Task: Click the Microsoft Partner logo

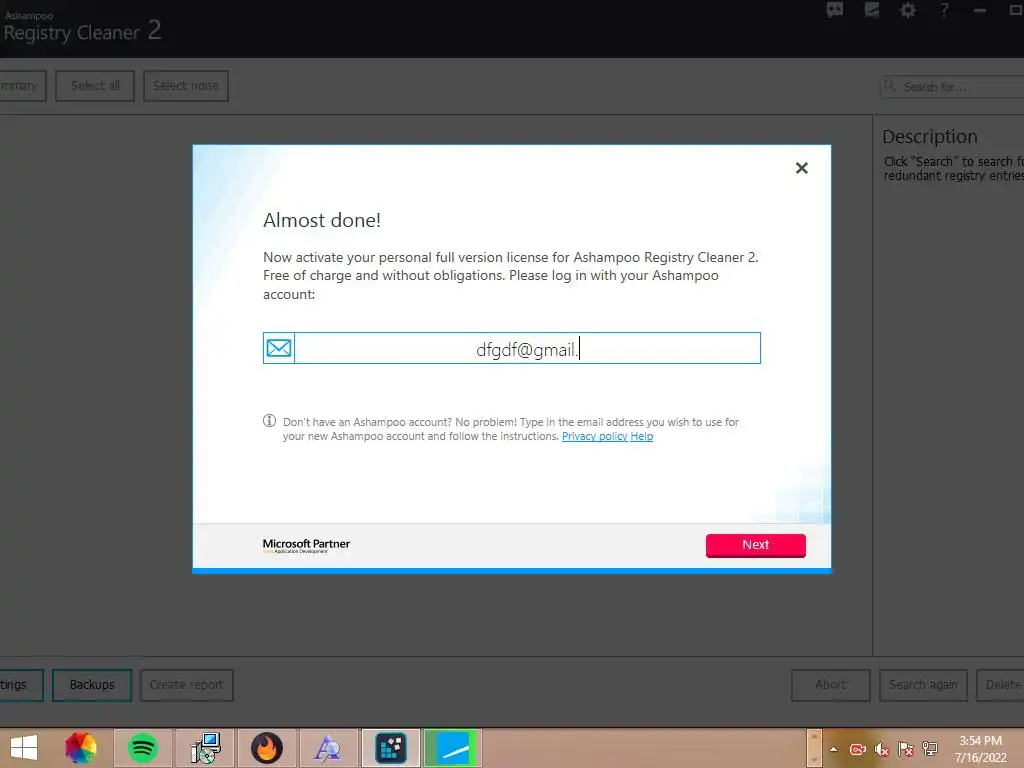Action: pyautogui.click(x=306, y=545)
